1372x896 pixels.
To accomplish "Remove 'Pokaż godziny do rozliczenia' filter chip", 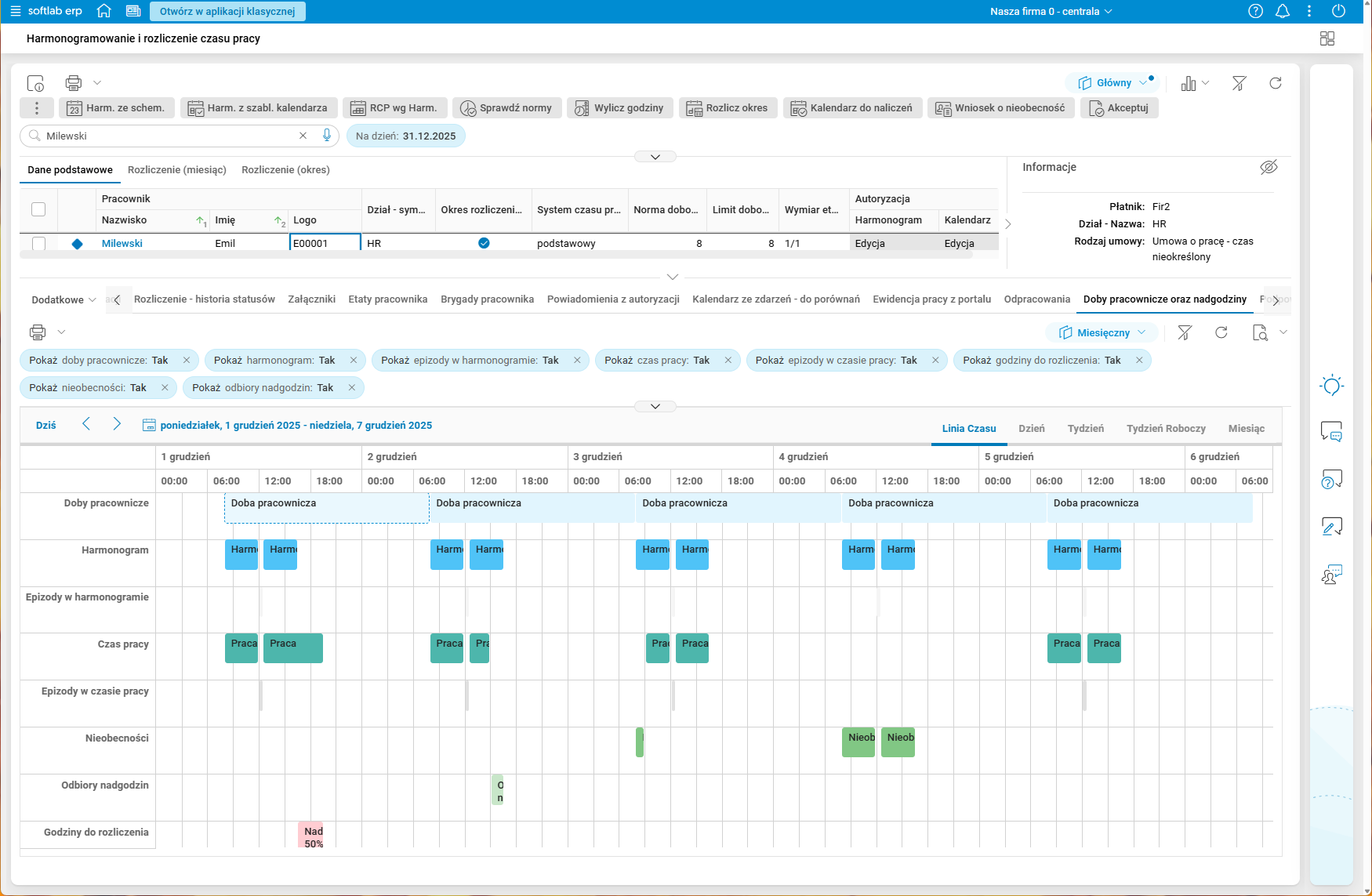I will [1139, 361].
